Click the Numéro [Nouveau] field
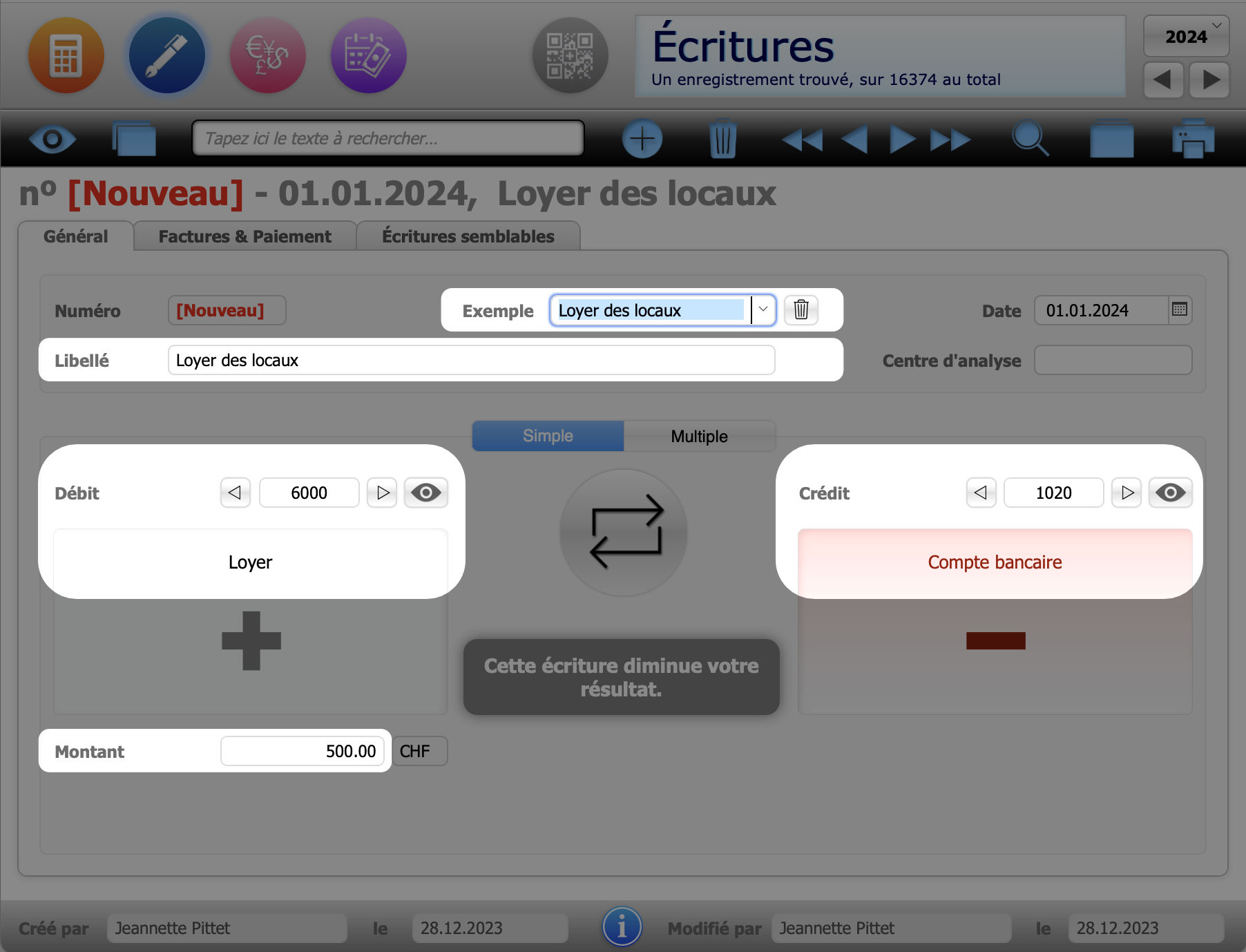The image size is (1246, 952). [227, 310]
